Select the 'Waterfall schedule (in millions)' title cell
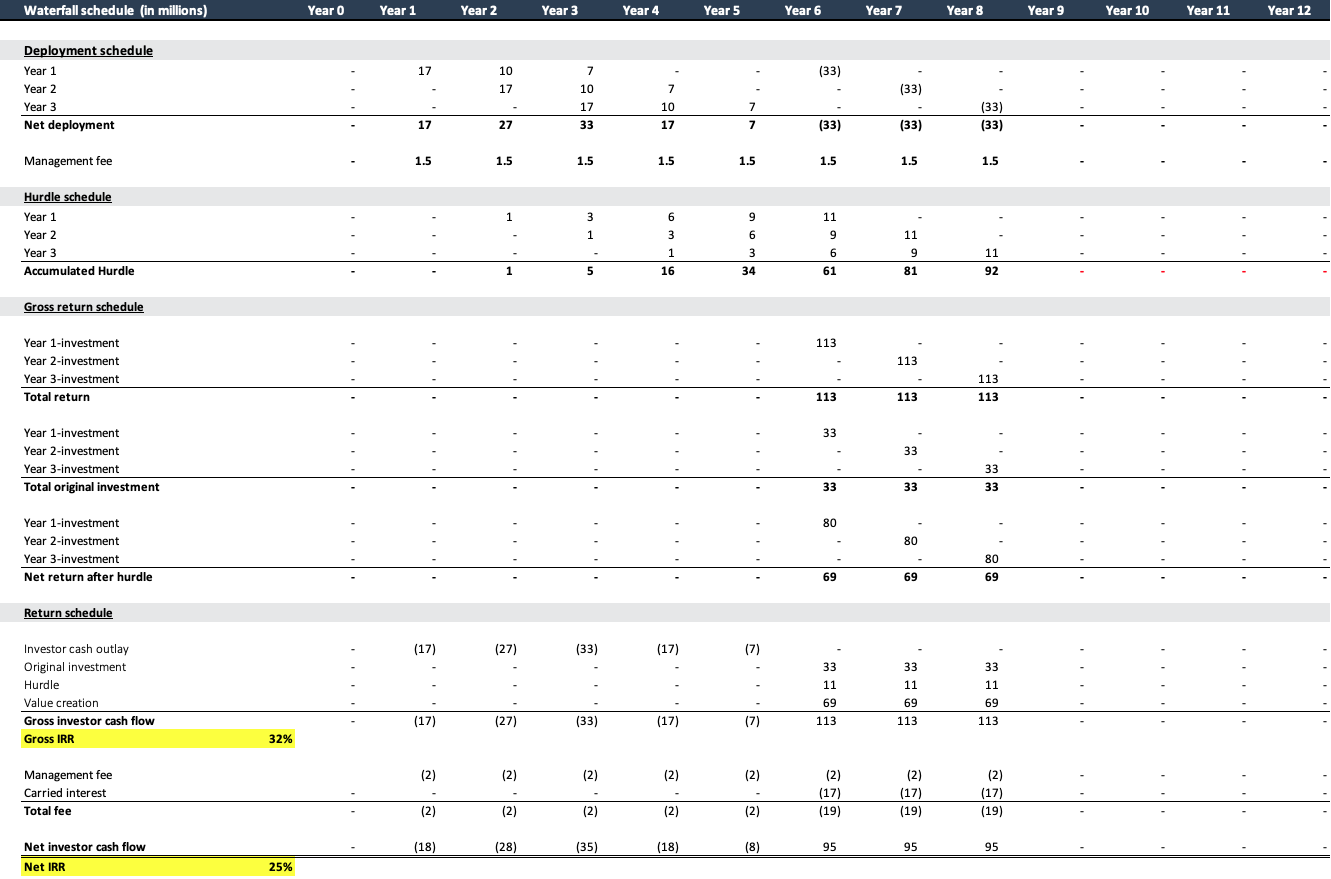 [x=116, y=11]
